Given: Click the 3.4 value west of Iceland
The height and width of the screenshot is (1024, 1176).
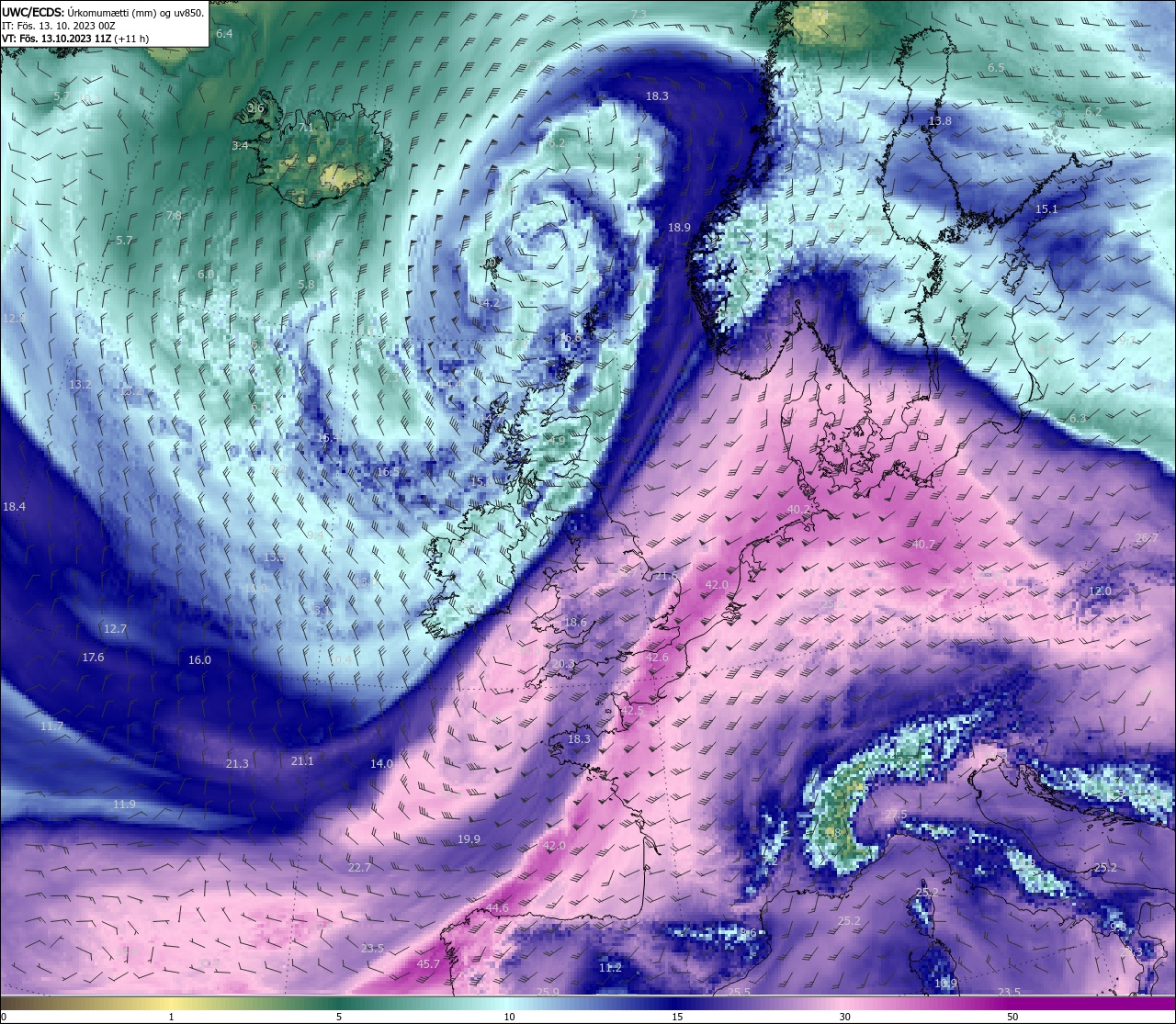Looking at the screenshot, I should pyautogui.click(x=240, y=146).
